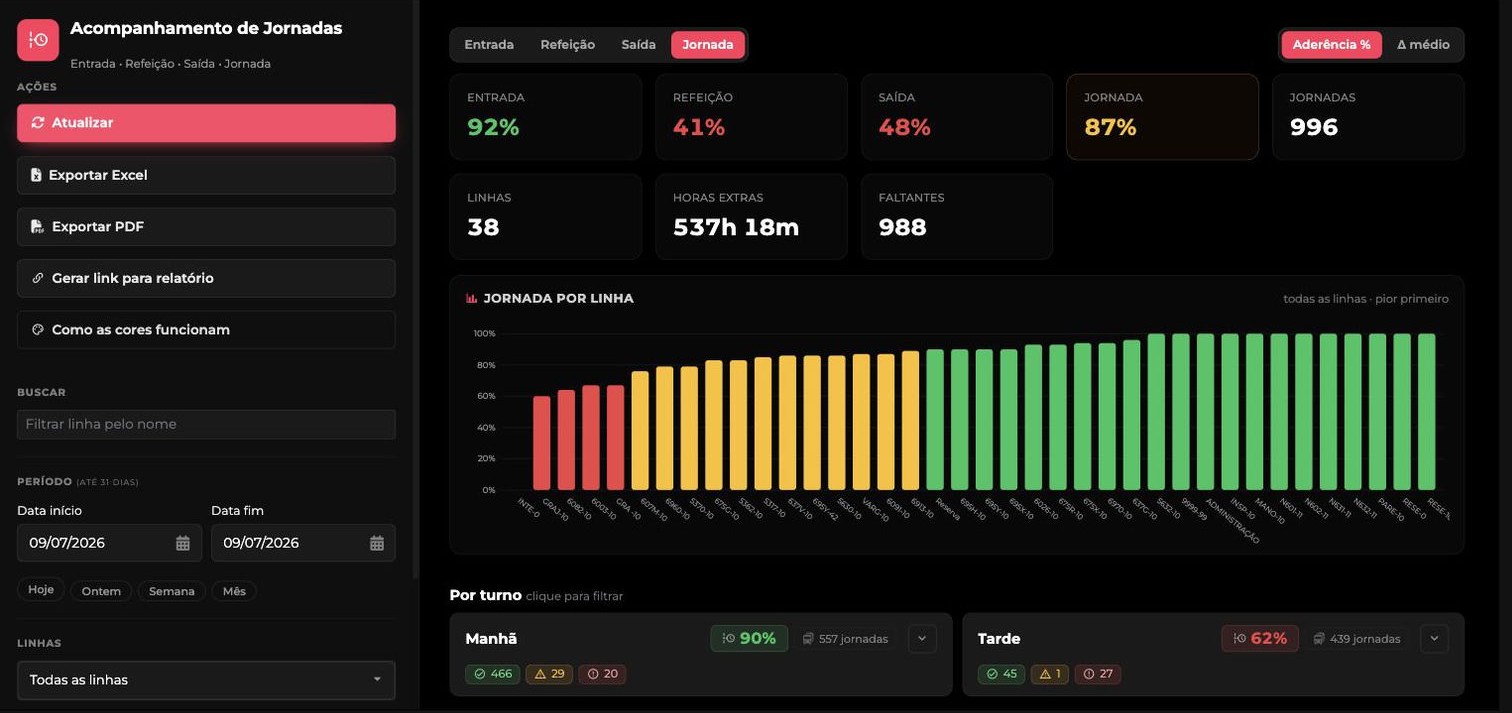Open the Todas as linhas dropdown

(206, 680)
